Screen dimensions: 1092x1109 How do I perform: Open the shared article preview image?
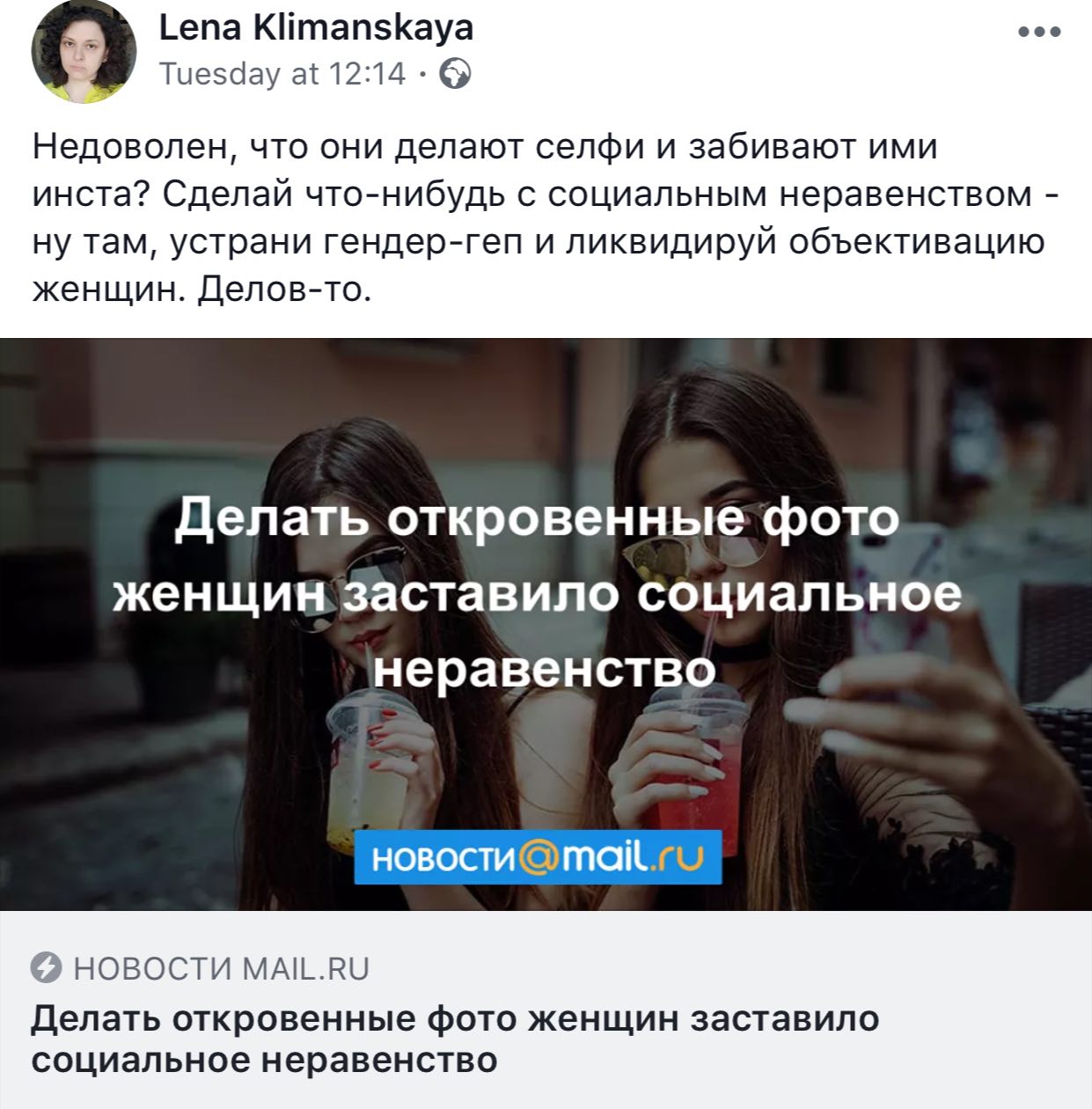click(x=546, y=624)
